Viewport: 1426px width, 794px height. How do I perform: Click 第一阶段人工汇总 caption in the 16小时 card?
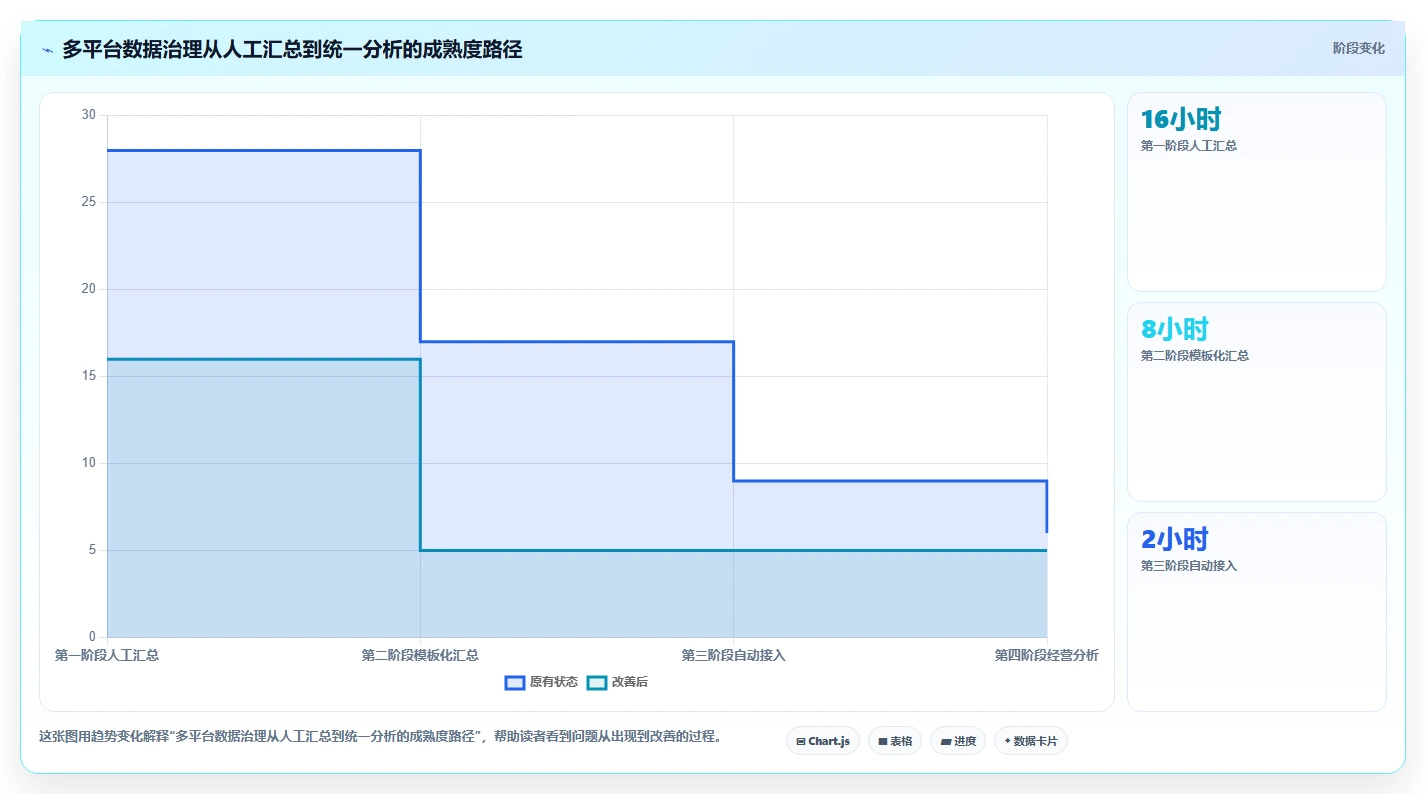(x=1189, y=146)
